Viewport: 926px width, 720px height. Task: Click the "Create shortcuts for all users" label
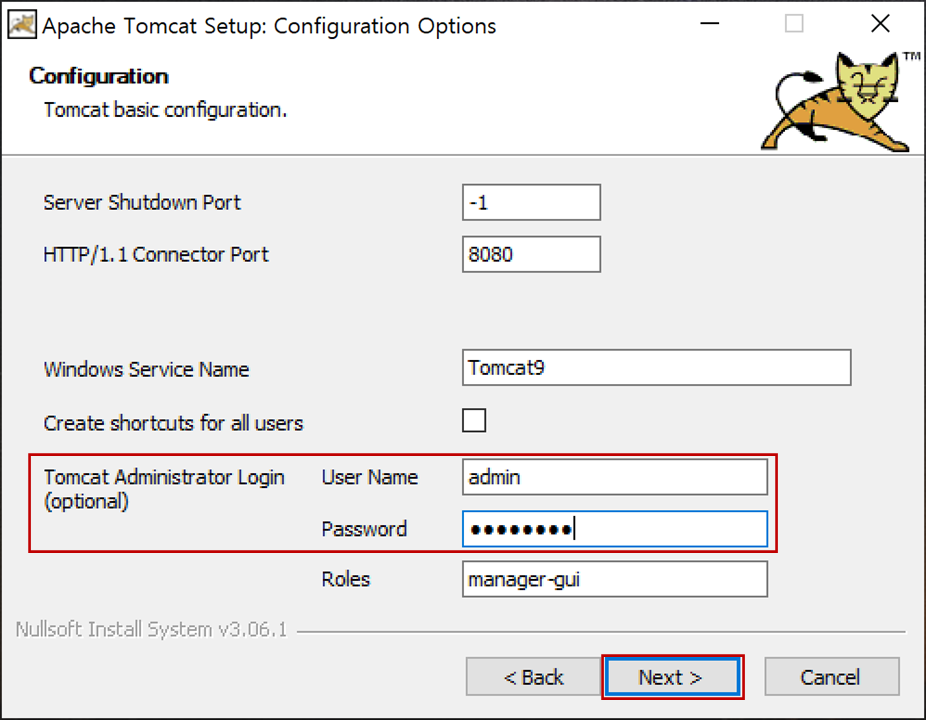coord(173,423)
